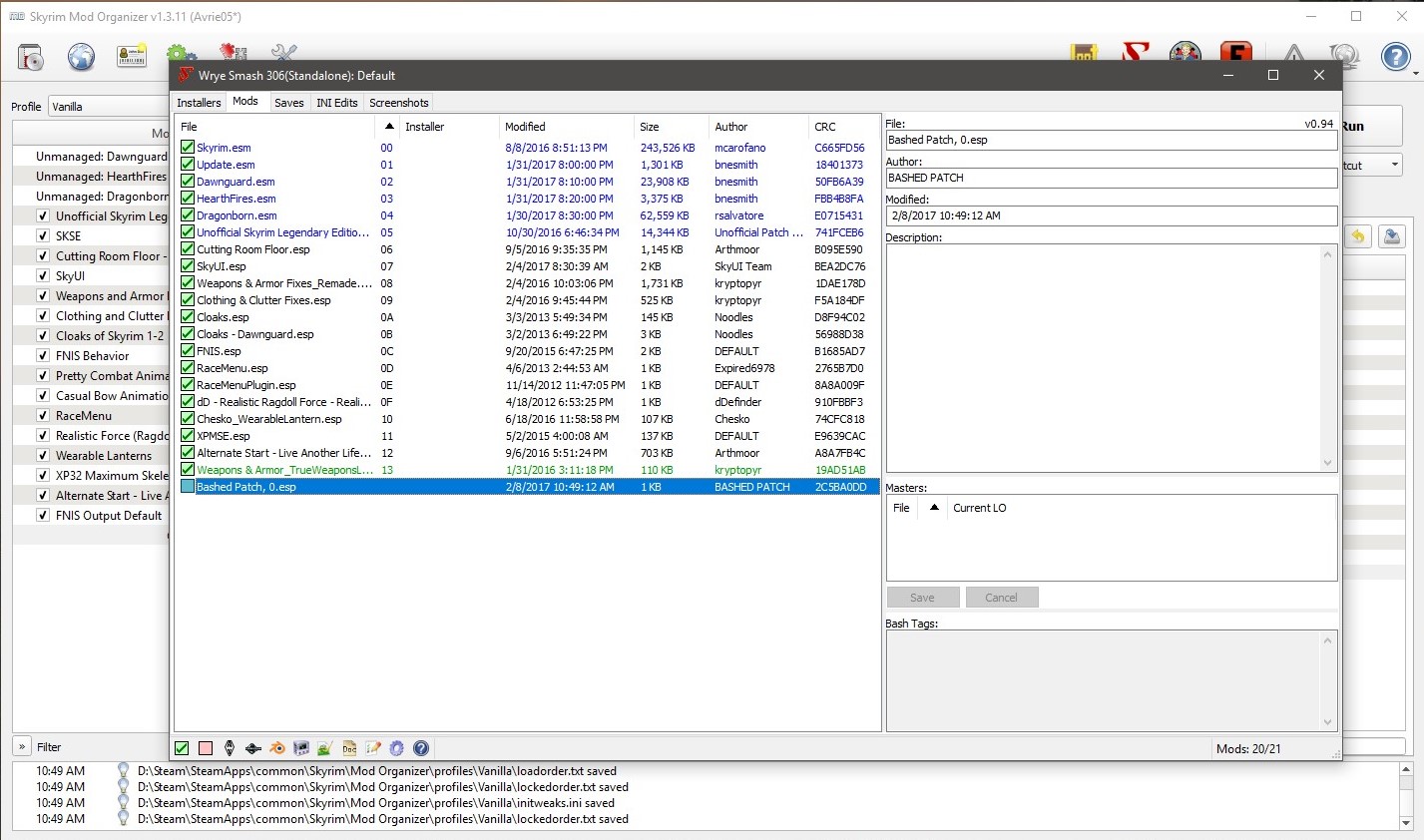Image resolution: width=1424 pixels, height=840 pixels.
Task: Click the partially hidden puzzle-piece icon in the Mod Organizer toolbar
Action: click(x=234, y=52)
